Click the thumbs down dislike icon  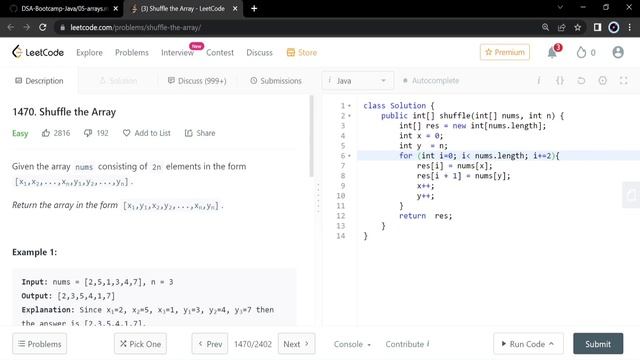(x=88, y=133)
